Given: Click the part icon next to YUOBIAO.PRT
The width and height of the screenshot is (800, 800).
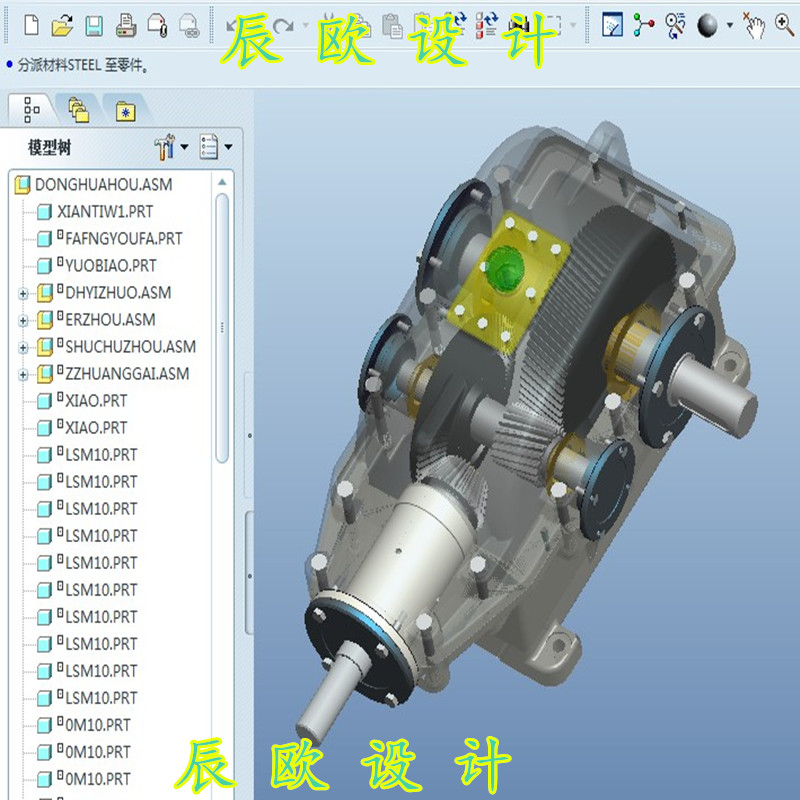Looking at the screenshot, I should [x=44, y=266].
